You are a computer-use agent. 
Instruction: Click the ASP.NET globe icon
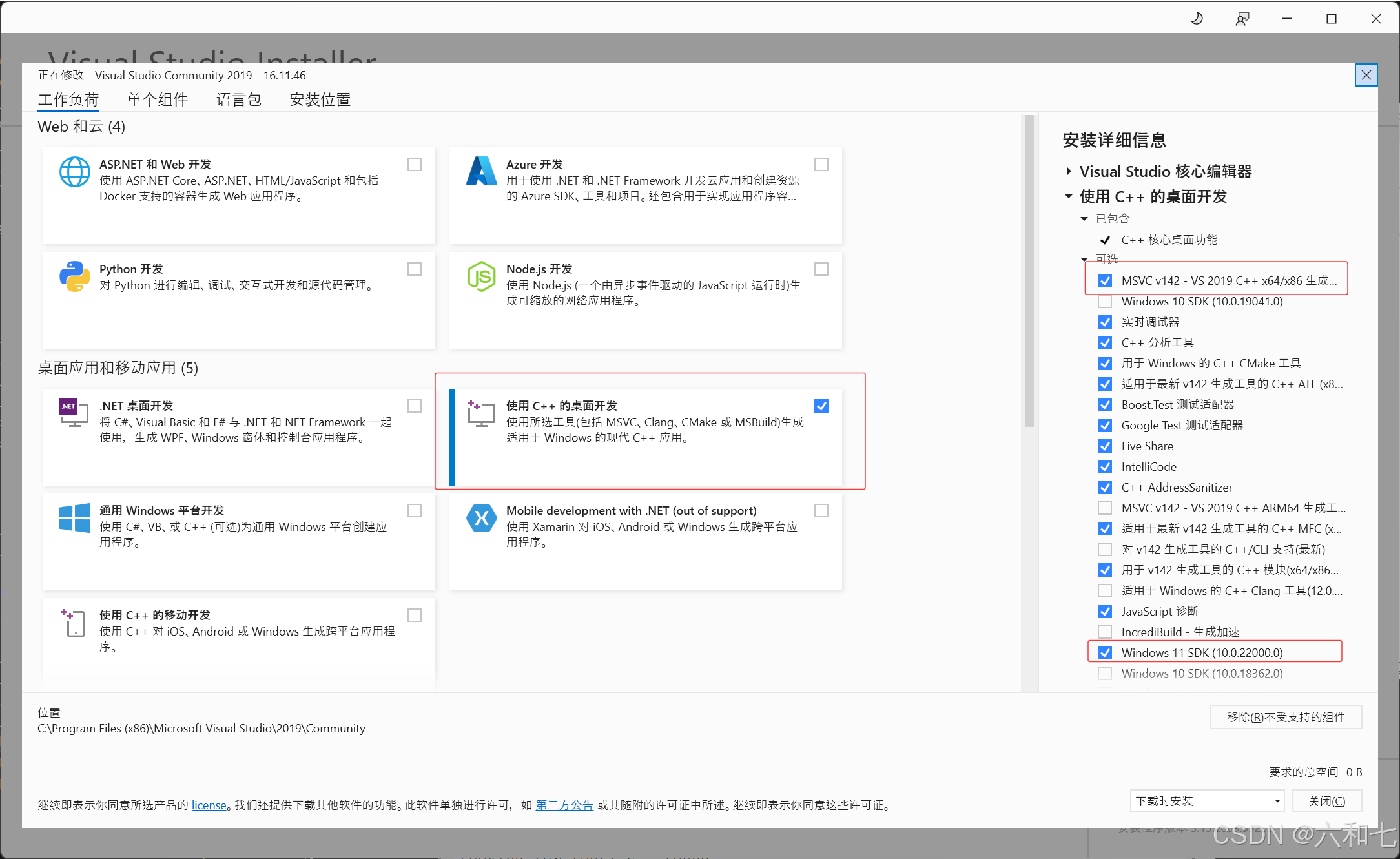[x=75, y=172]
